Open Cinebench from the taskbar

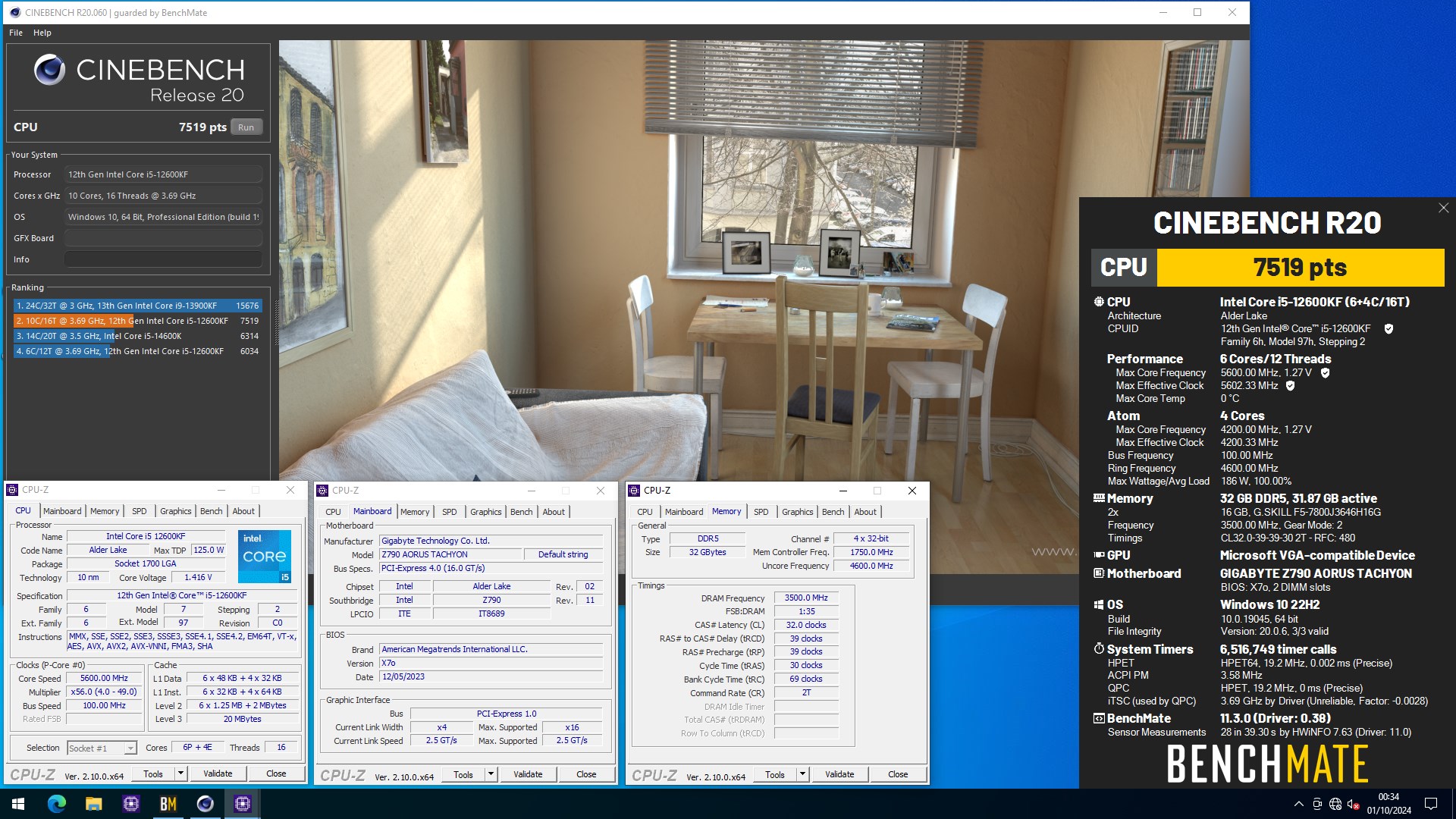coord(206,804)
